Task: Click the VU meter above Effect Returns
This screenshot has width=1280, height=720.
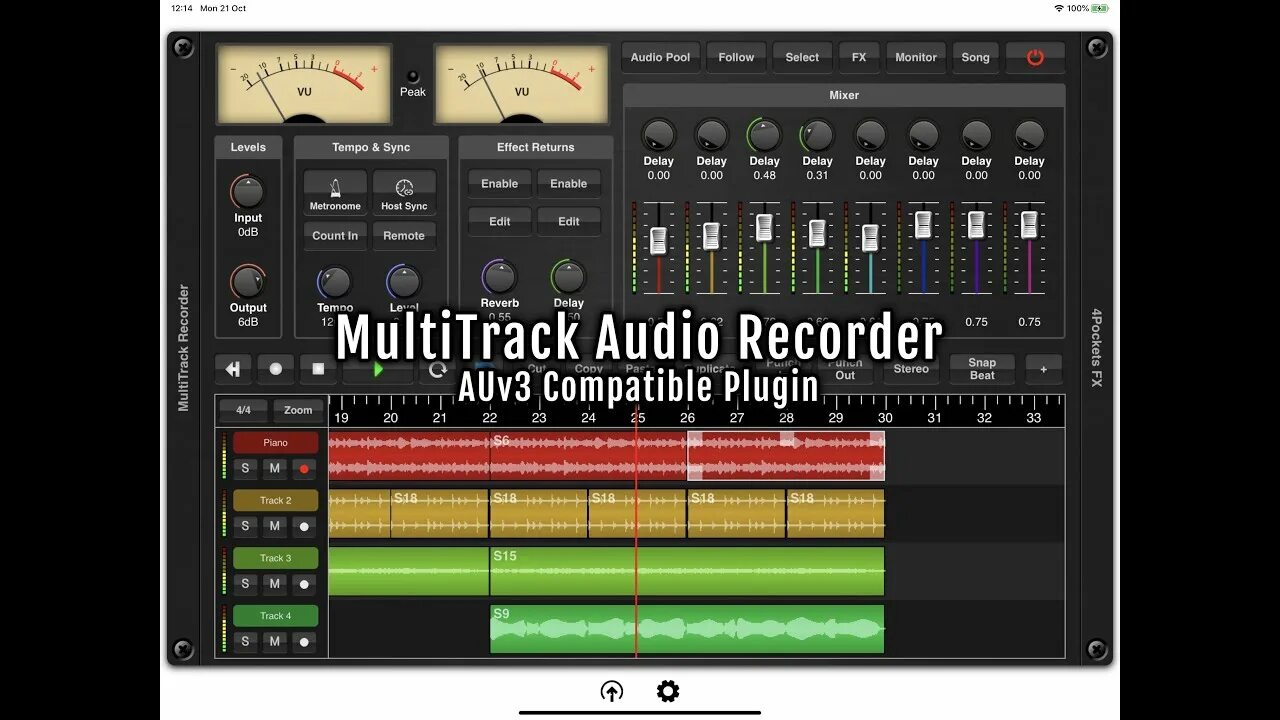Action: coord(521,84)
